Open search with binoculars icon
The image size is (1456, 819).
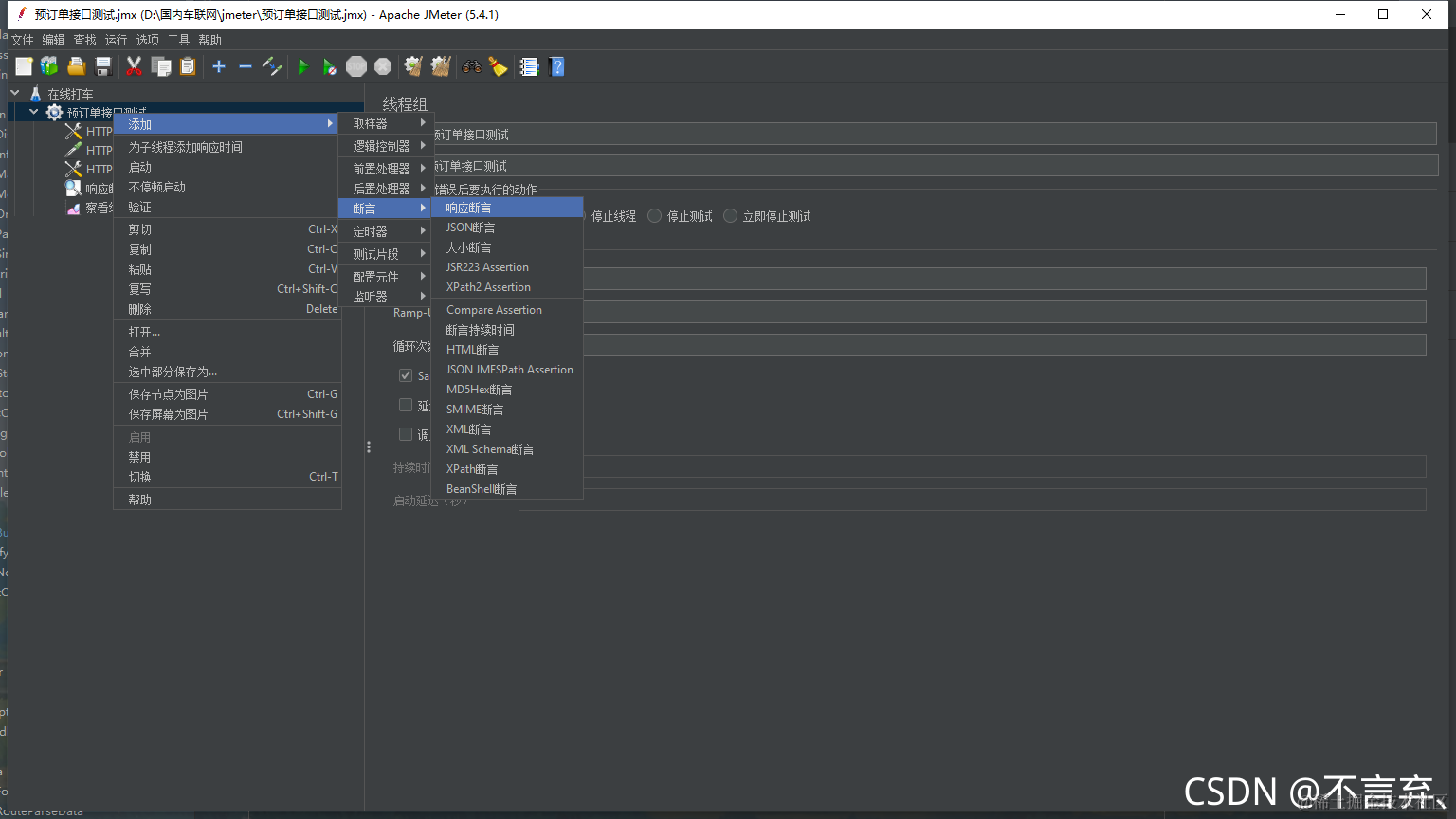471,66
